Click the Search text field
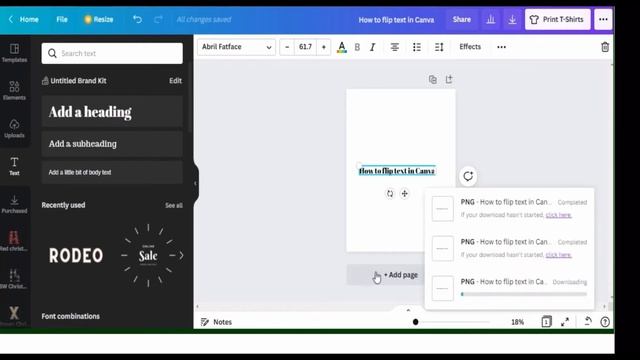The width and height of the screenshot is (640, 360). click(112, 53)
